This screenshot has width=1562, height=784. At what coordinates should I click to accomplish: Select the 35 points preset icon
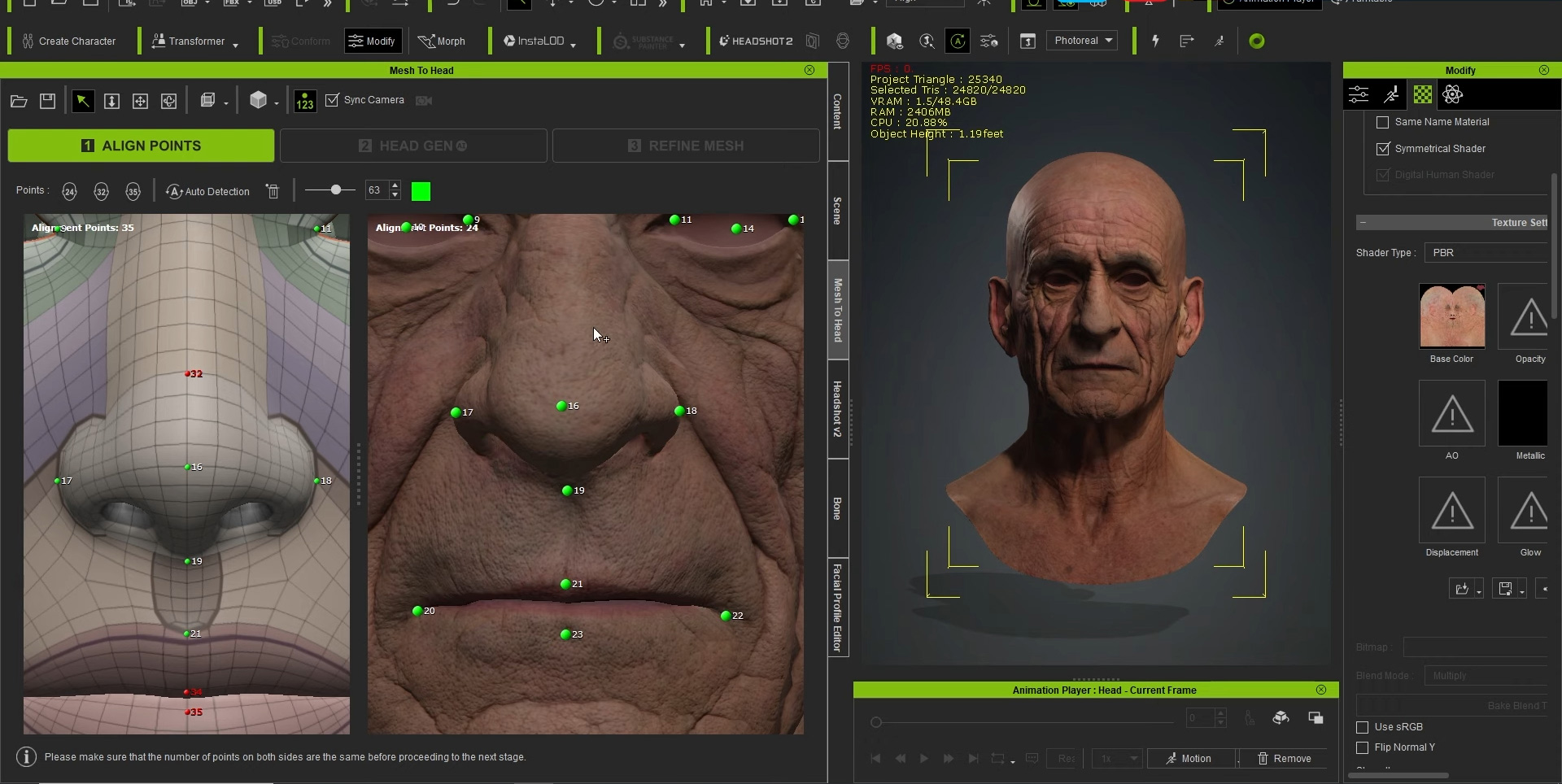tap(133, 191)
